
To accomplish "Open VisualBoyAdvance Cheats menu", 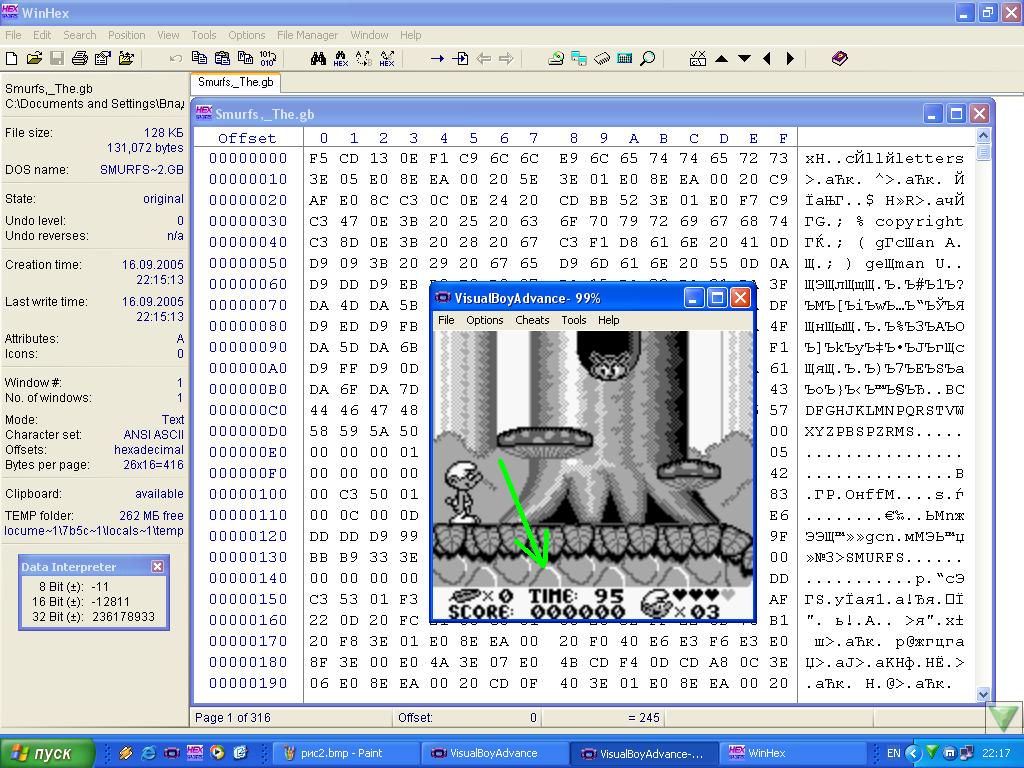I will 532,320.
